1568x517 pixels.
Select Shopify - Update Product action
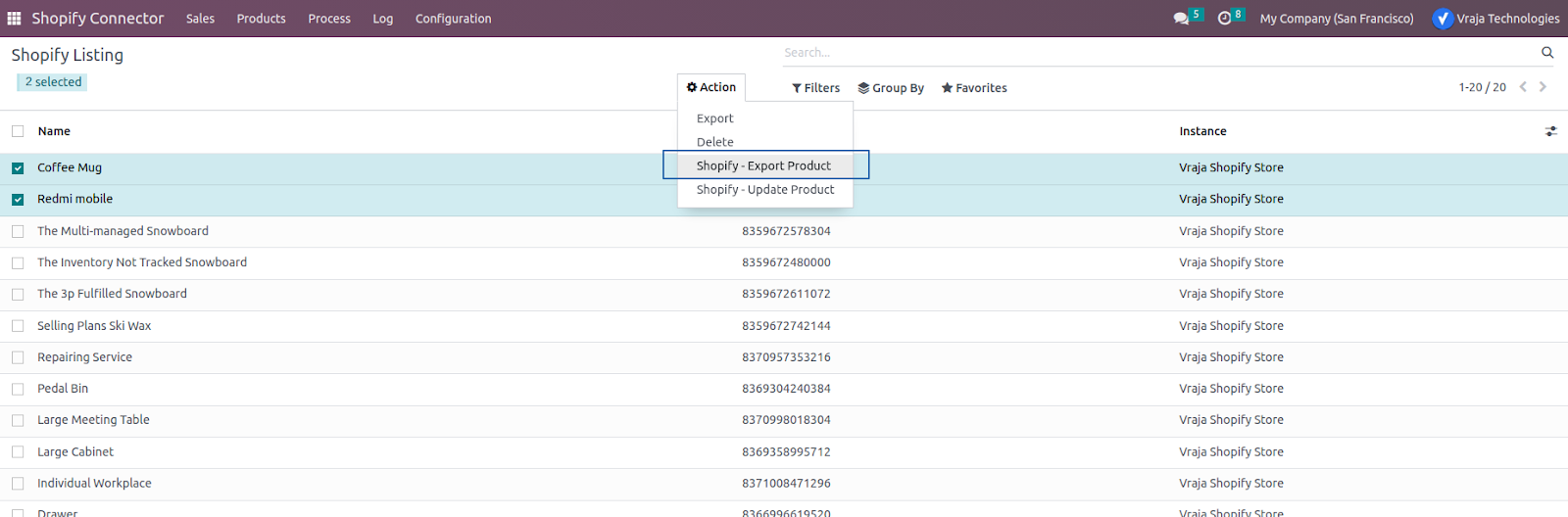click(765, 190)
